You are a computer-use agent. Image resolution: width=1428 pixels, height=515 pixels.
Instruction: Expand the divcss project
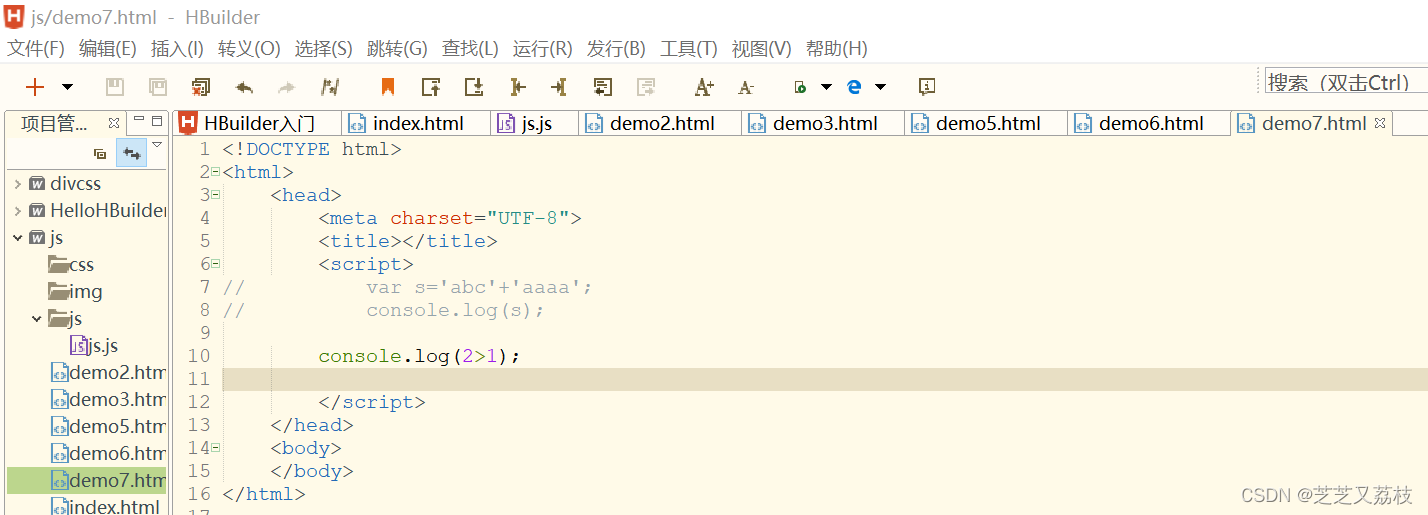(x=18, y=184)
